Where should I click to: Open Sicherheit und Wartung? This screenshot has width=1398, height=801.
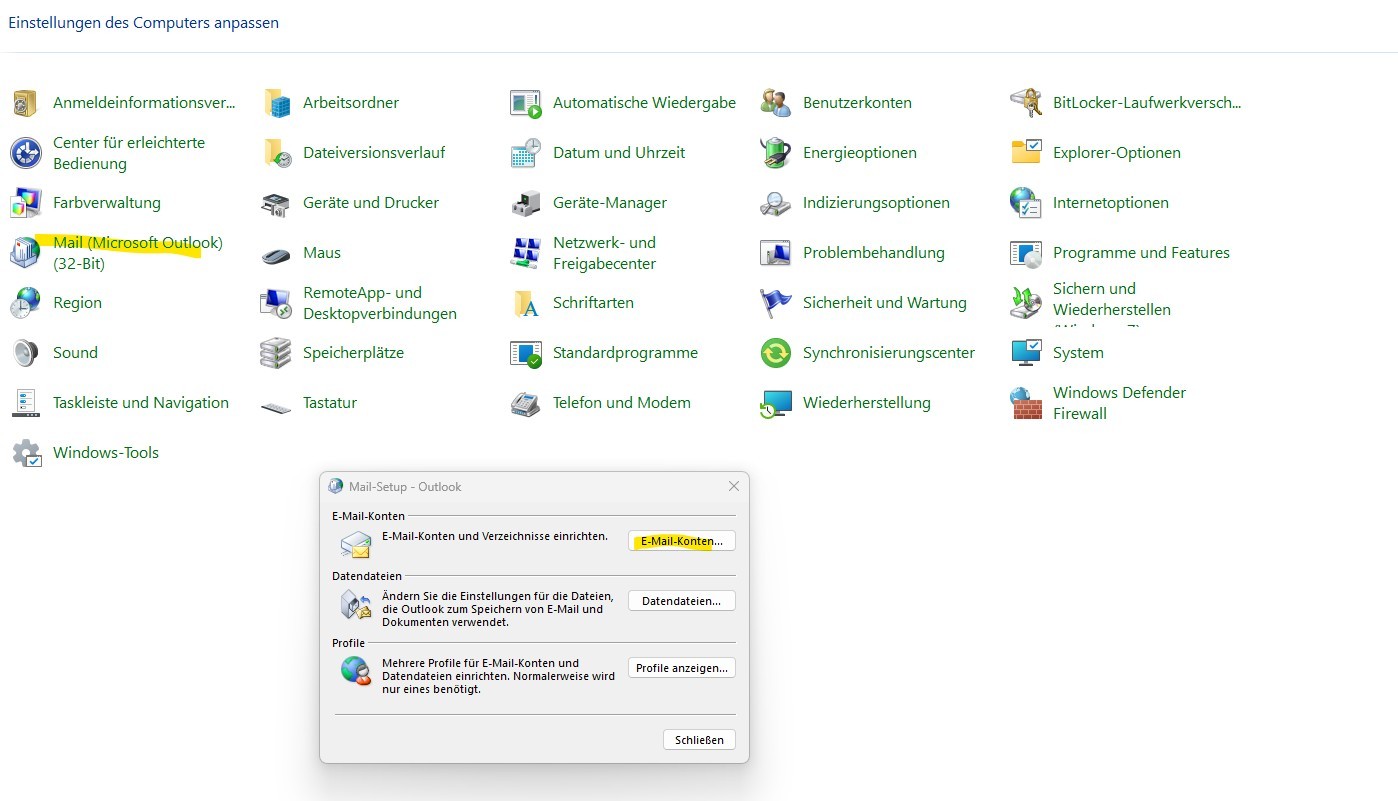pos(886,302)
